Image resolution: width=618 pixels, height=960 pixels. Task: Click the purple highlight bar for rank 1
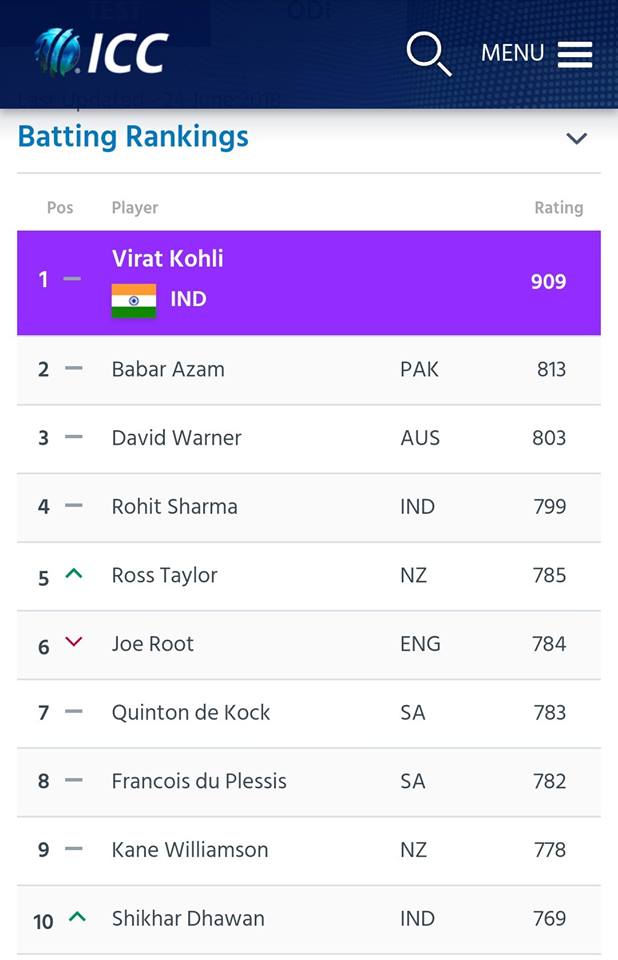click(309, 282)
